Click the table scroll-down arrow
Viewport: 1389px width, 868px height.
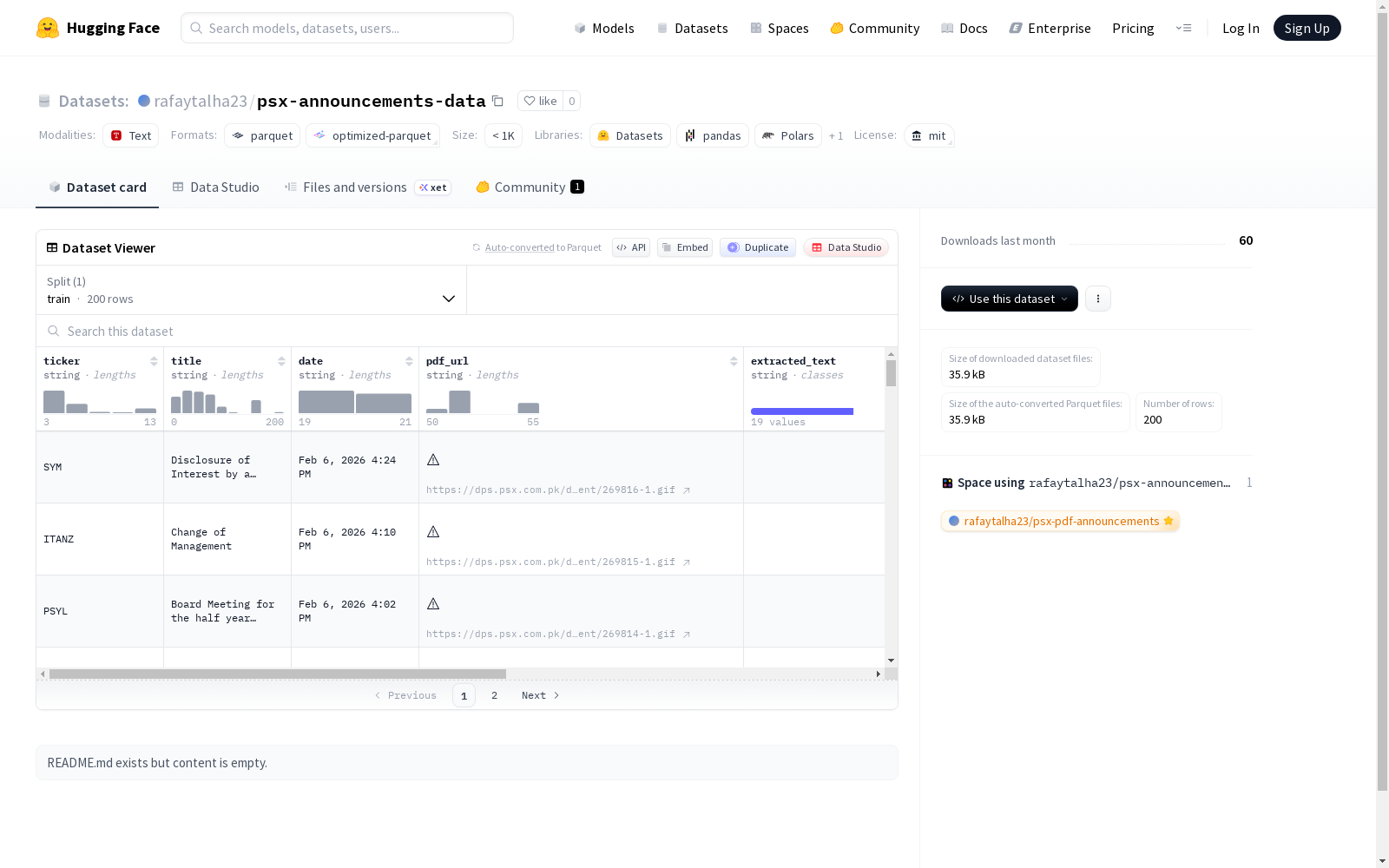(x=891, y=661)
